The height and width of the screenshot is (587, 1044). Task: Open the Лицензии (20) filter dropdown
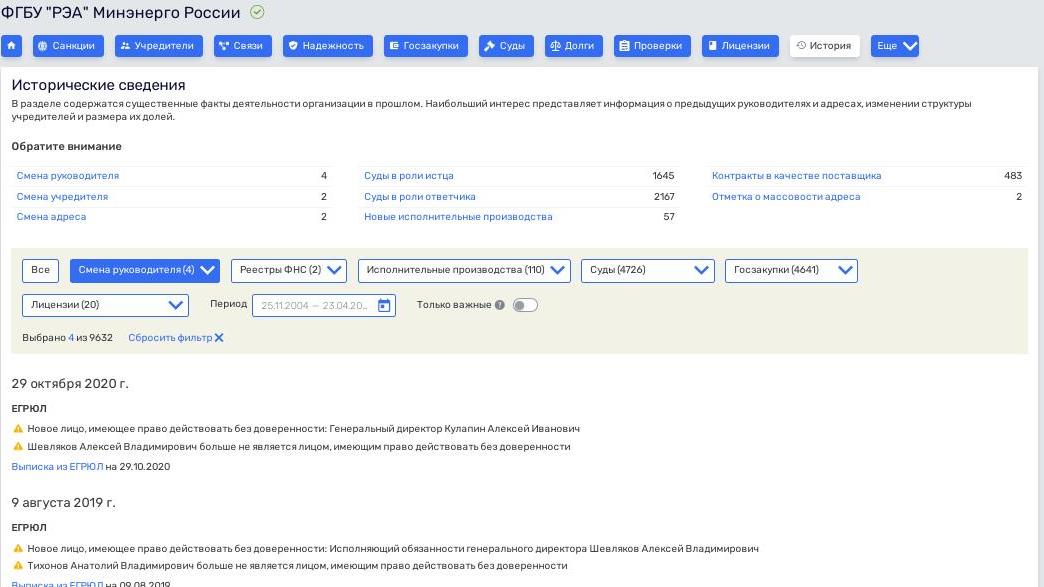pos(105,305)
